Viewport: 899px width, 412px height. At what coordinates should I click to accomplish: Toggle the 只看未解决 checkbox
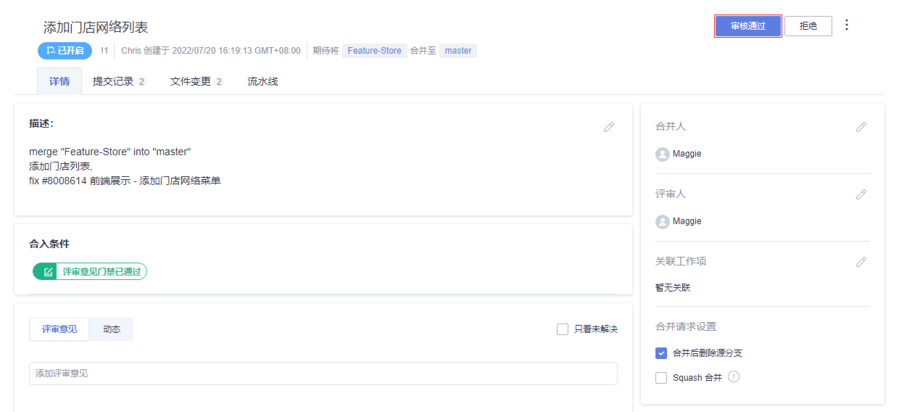coord(562,329)
